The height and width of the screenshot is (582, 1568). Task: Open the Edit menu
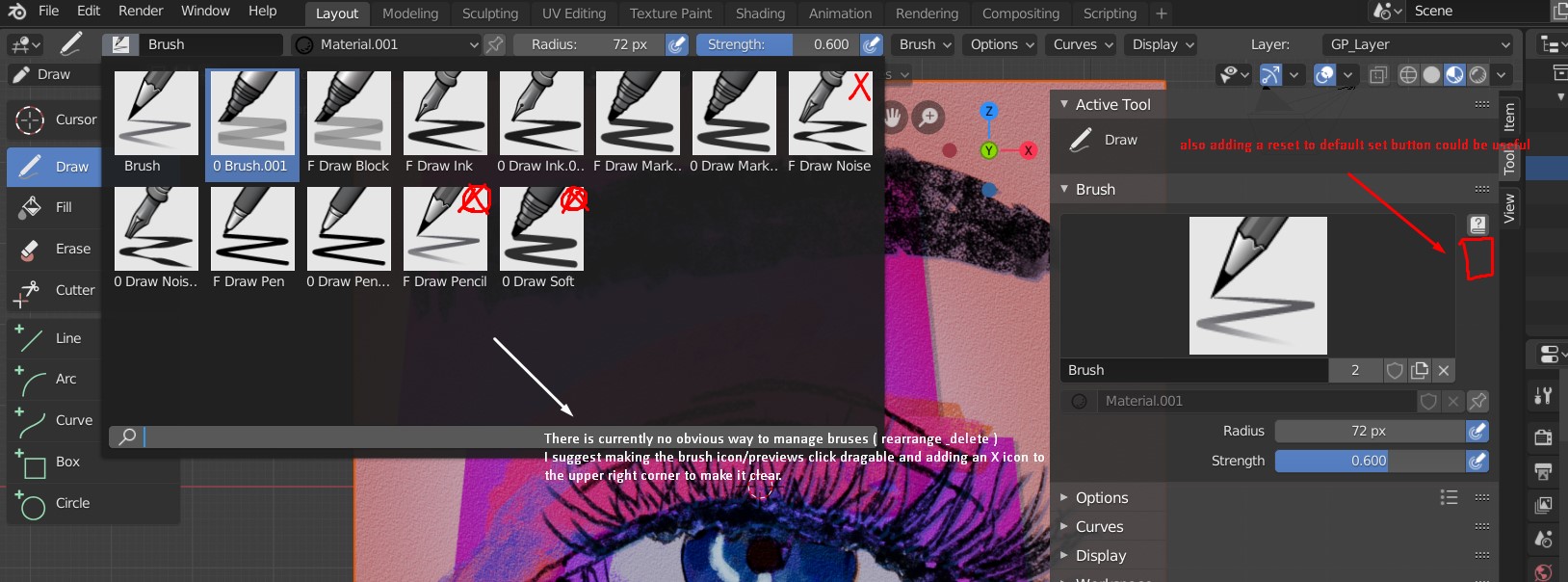(89, 11)
